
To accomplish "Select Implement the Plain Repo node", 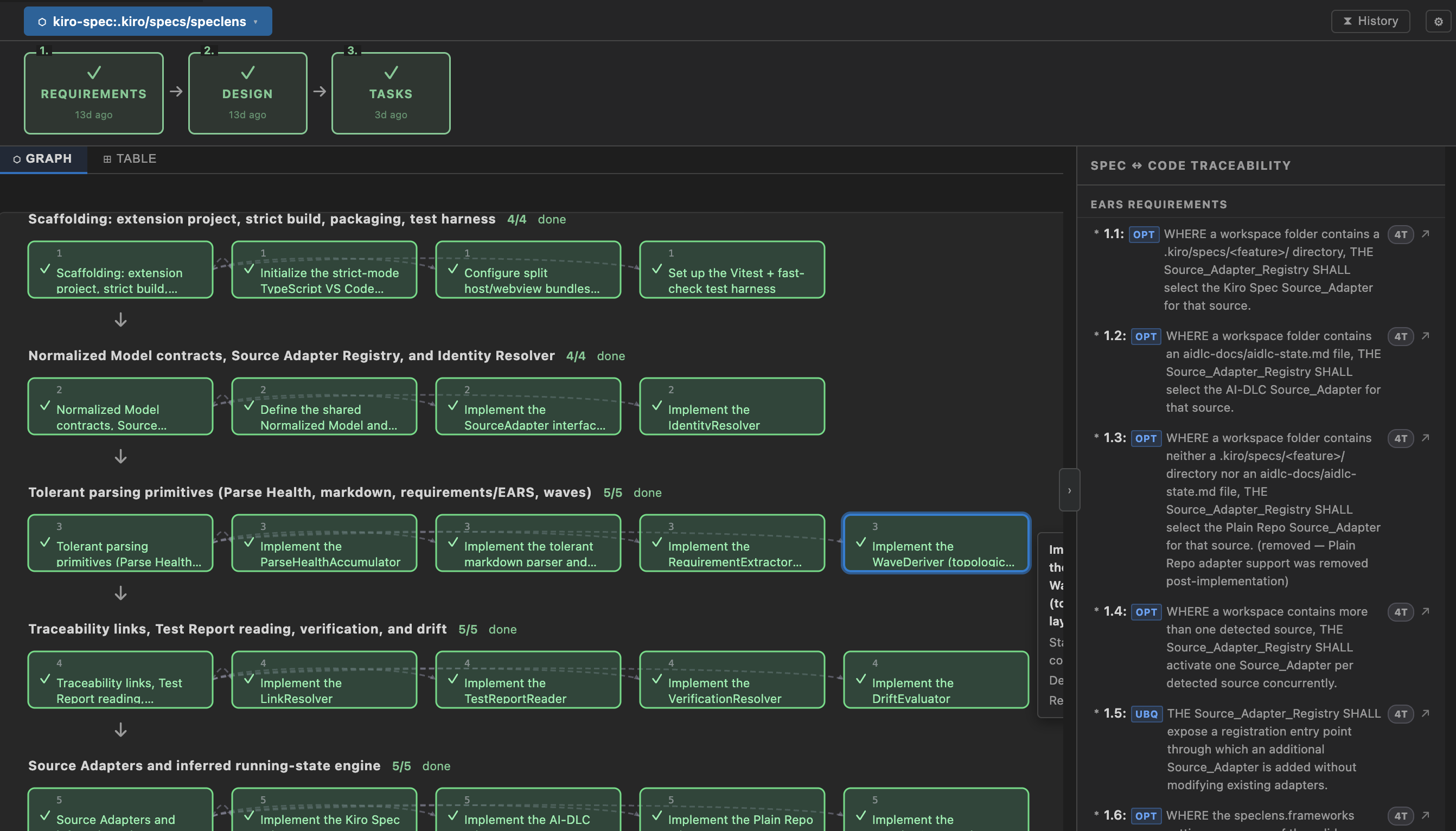I will tap(732, 810).
